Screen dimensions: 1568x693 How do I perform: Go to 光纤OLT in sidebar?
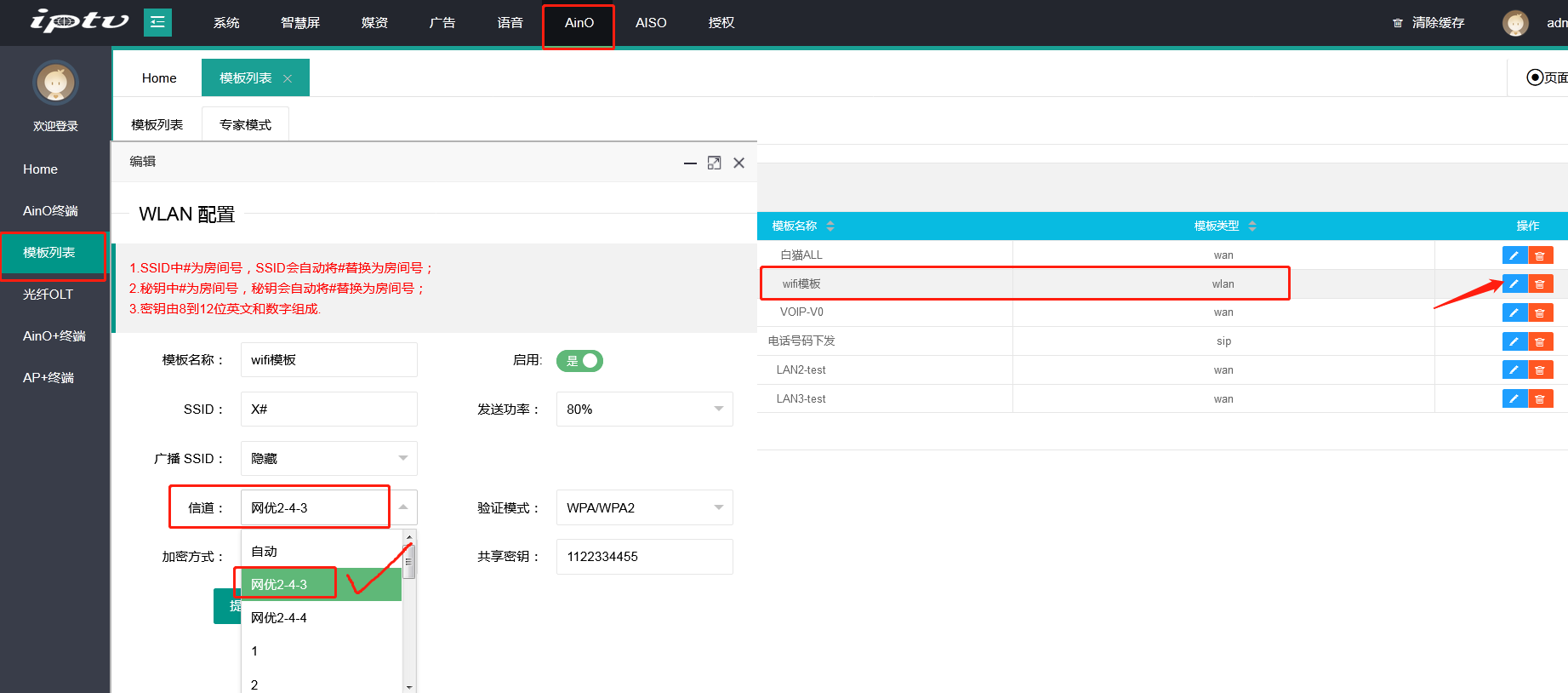(48, 295)
